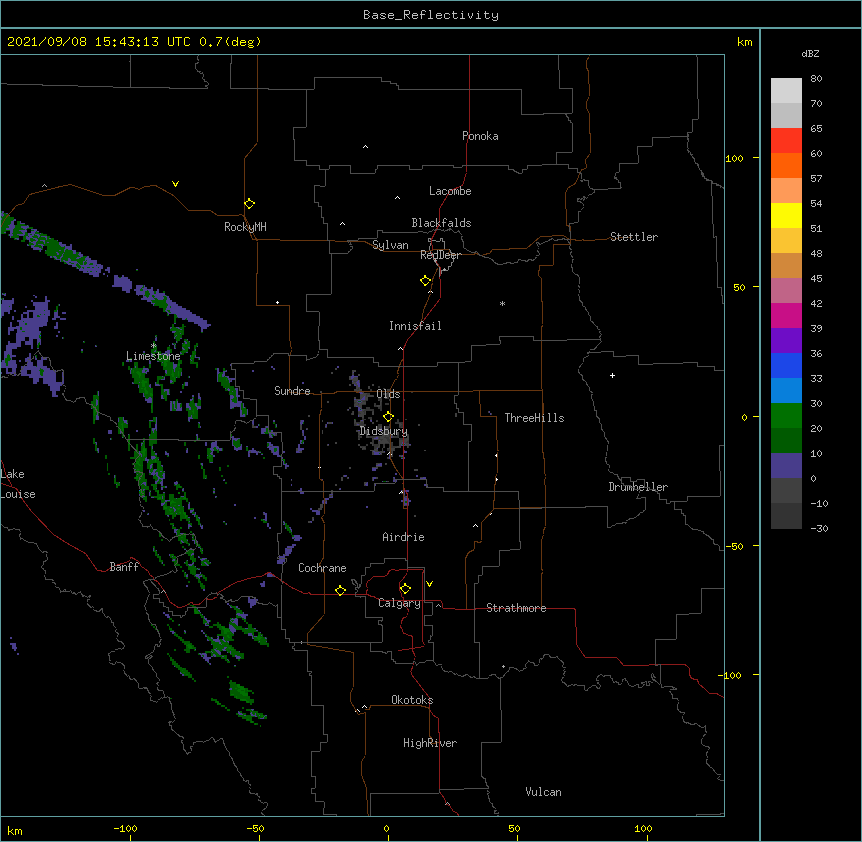Click the yellow diamond marker below RedDeer
Viewport: 862px width, 842px height.
[x=426, y=281]
